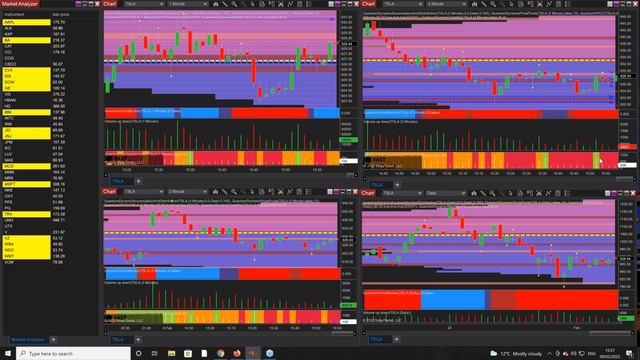This screenshot has width=640, height=360.
Task: Open Bar Type menu in Daily chart
Action: pyautogui.click(x=474, y=193)
